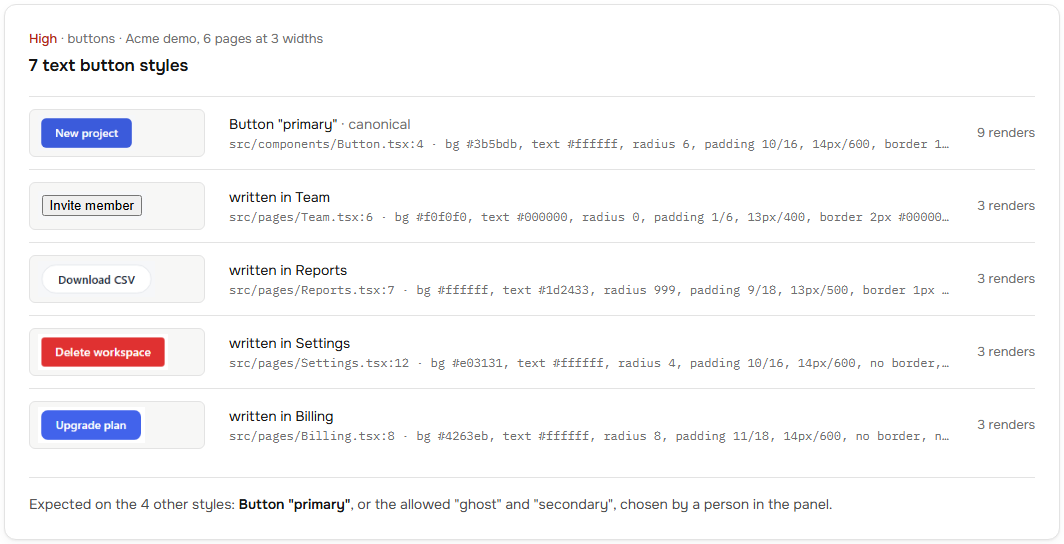Click the Upgrade plan button preview
1064x544 pixels.
coord(91,425)
